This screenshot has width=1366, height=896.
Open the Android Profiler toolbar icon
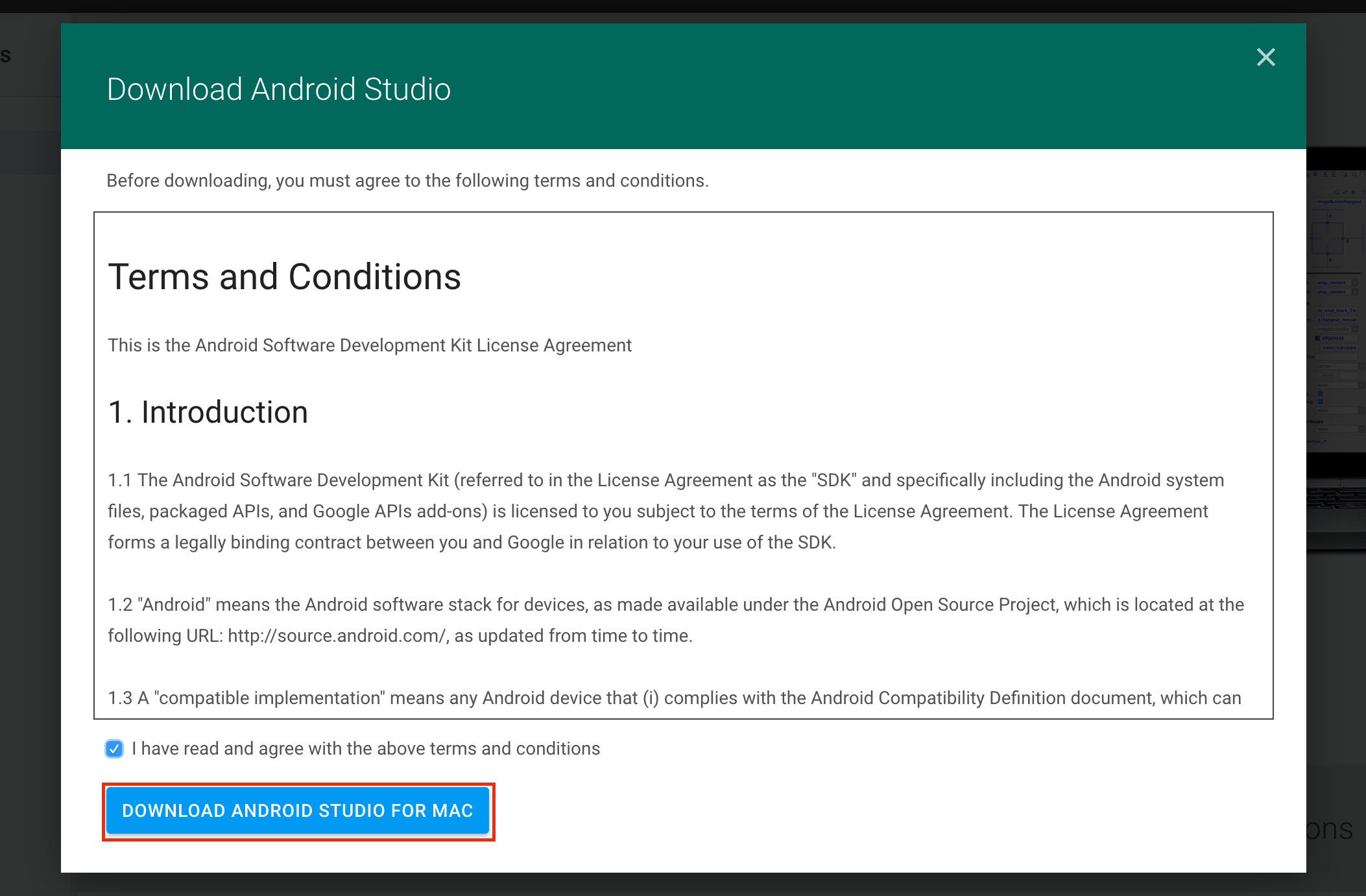point(1334,174)
